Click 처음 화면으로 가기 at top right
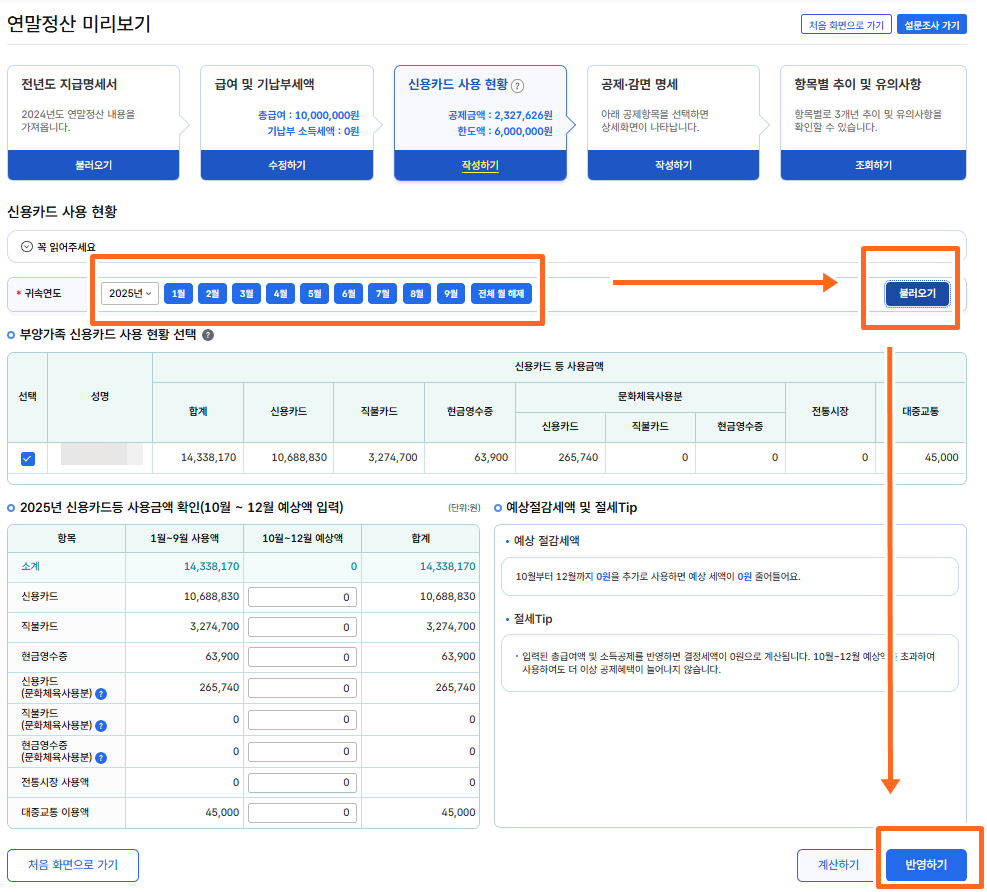The height and width of the screenshot is (892, 987). (x=846, y=25)
